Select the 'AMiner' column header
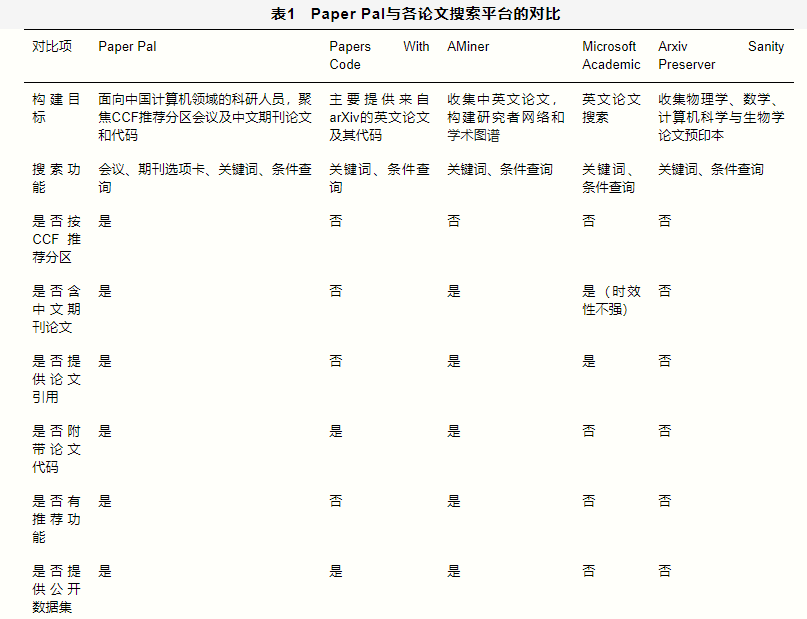 (468, 46)
